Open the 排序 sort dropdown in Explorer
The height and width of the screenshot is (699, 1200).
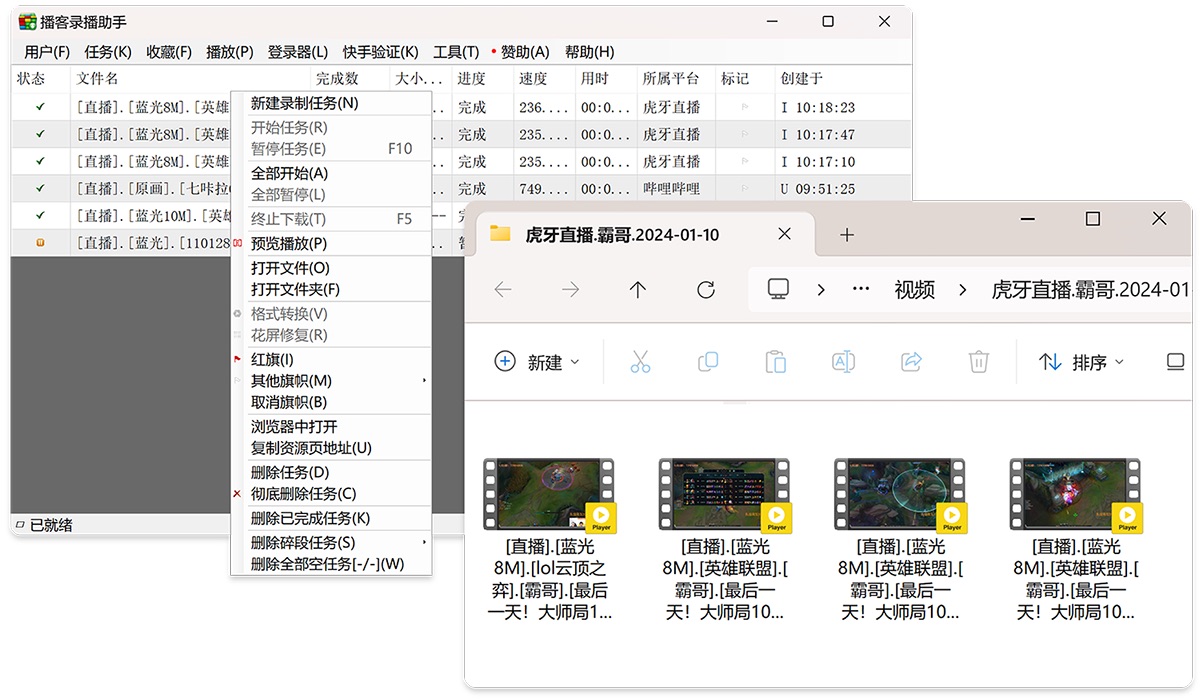pyautogui.click(x=1082, y=362)
